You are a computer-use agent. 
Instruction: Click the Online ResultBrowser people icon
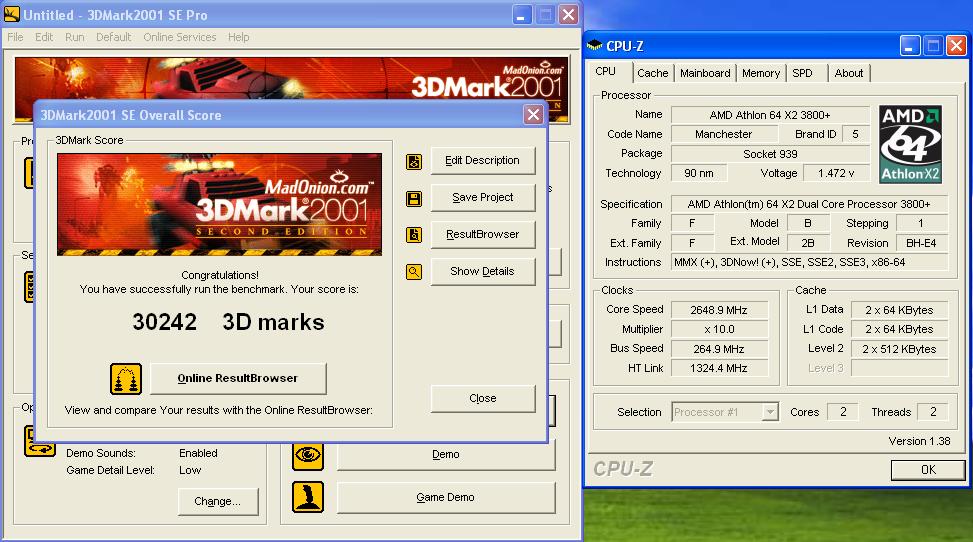126,379
